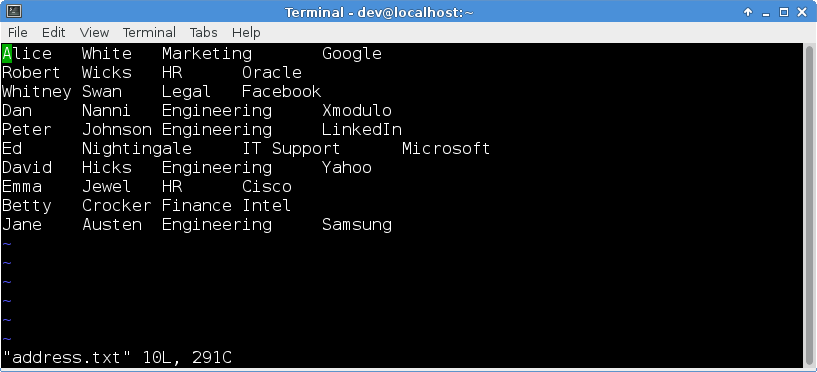
Task: Click the word Microsoft in Ed's row
Action: 446,148
